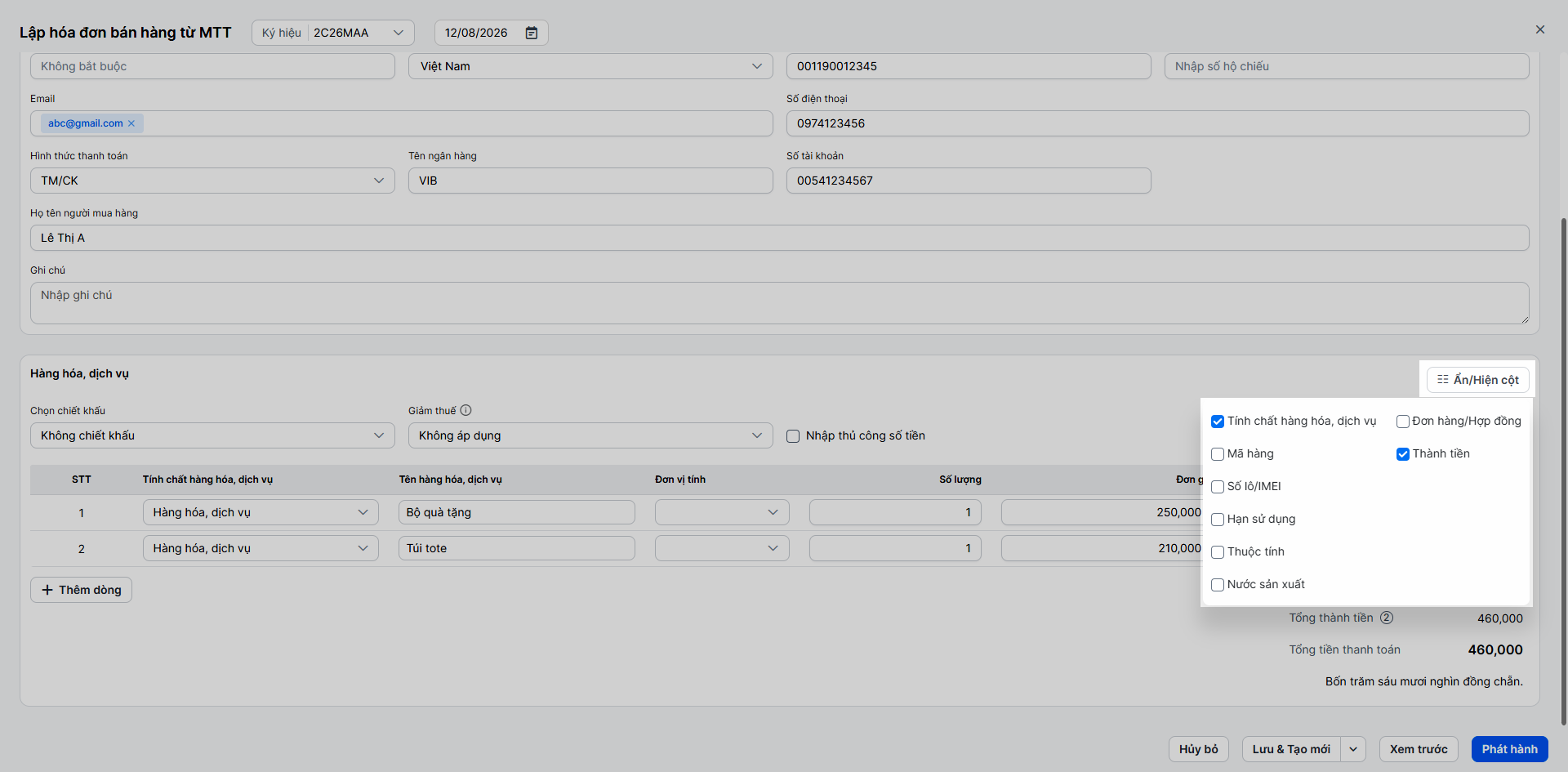Image resolution: width=1568 pixels, height=772 pixels.
Task: Click the Xem trước button
Action: point(1419,749)
